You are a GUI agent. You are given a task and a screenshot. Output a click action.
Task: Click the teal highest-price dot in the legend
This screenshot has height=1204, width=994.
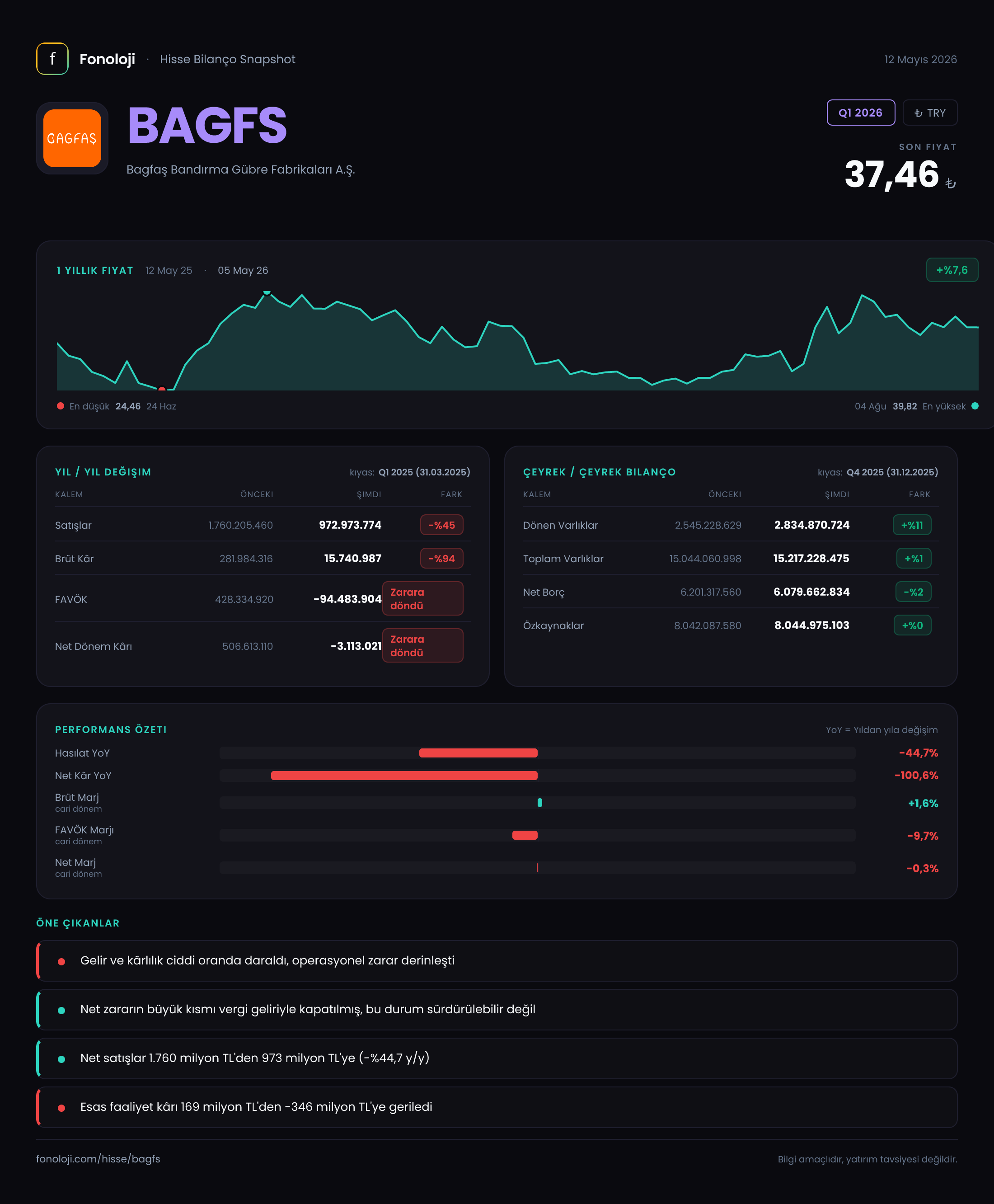[975, 406]
